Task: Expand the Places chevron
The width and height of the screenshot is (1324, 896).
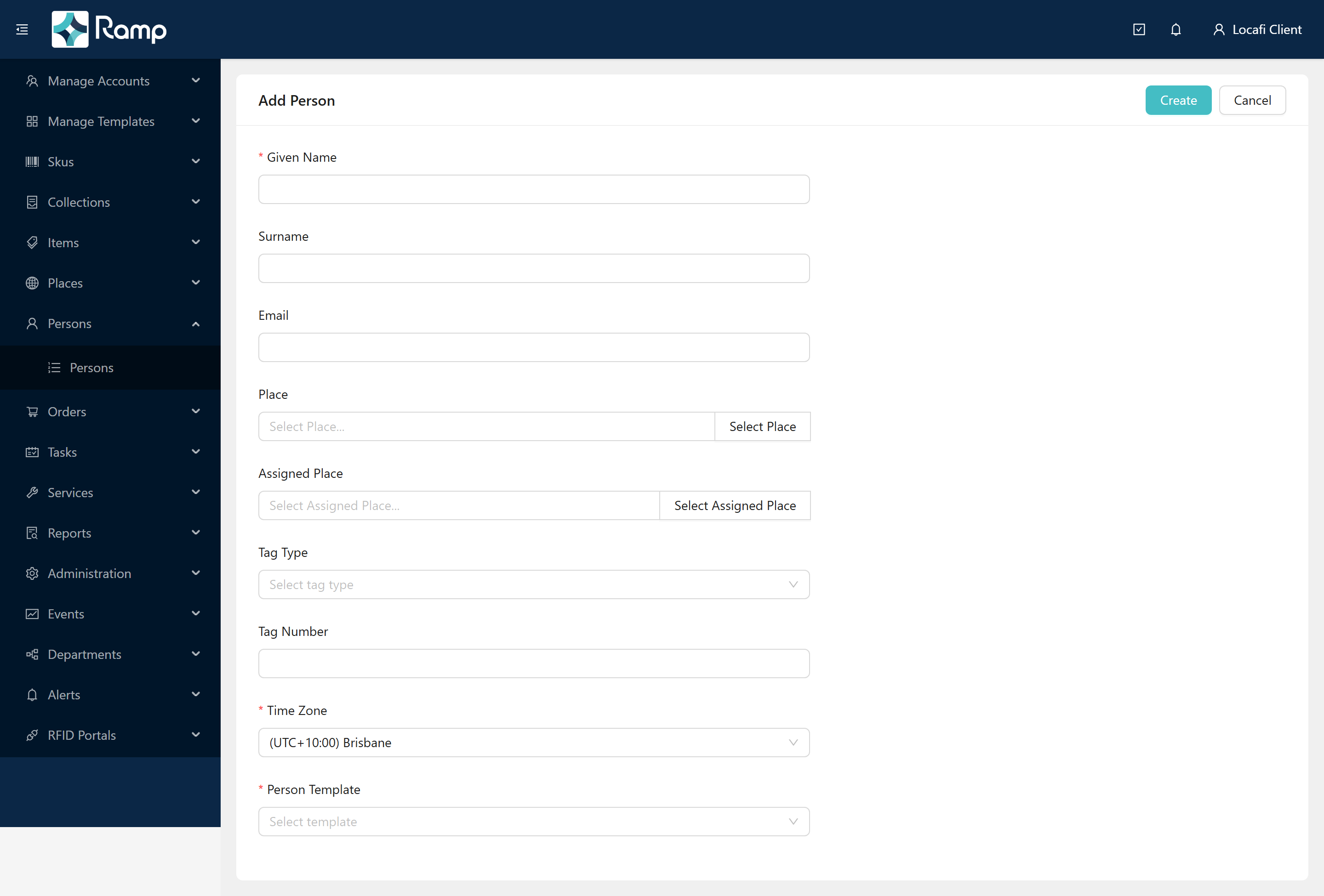Action: (195, 283)
